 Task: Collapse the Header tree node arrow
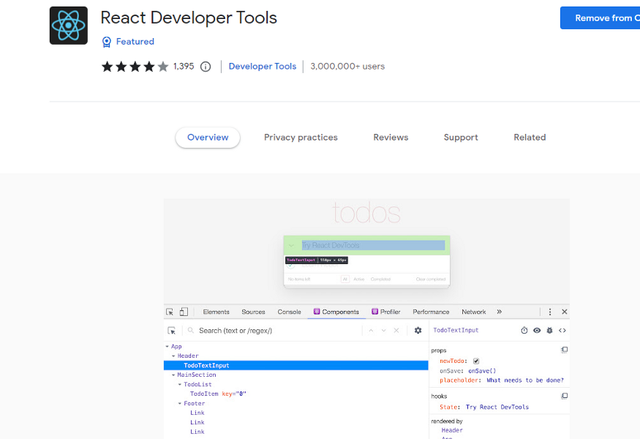(173, 356)
